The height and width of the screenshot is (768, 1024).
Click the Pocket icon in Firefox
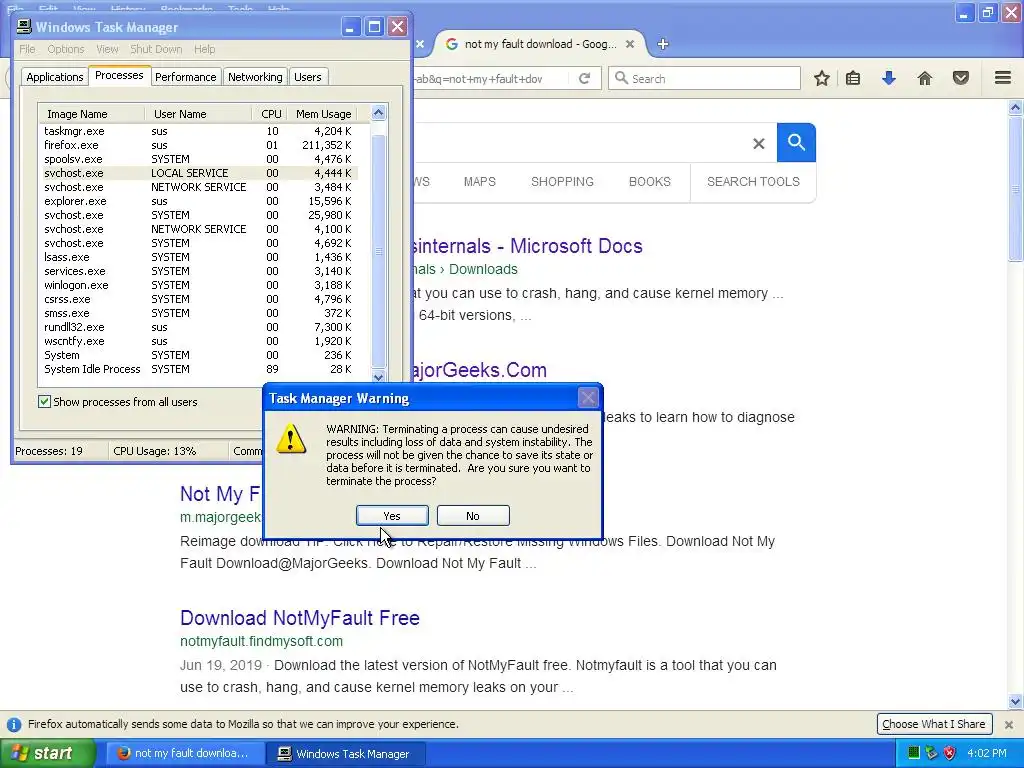pos(961,78)
